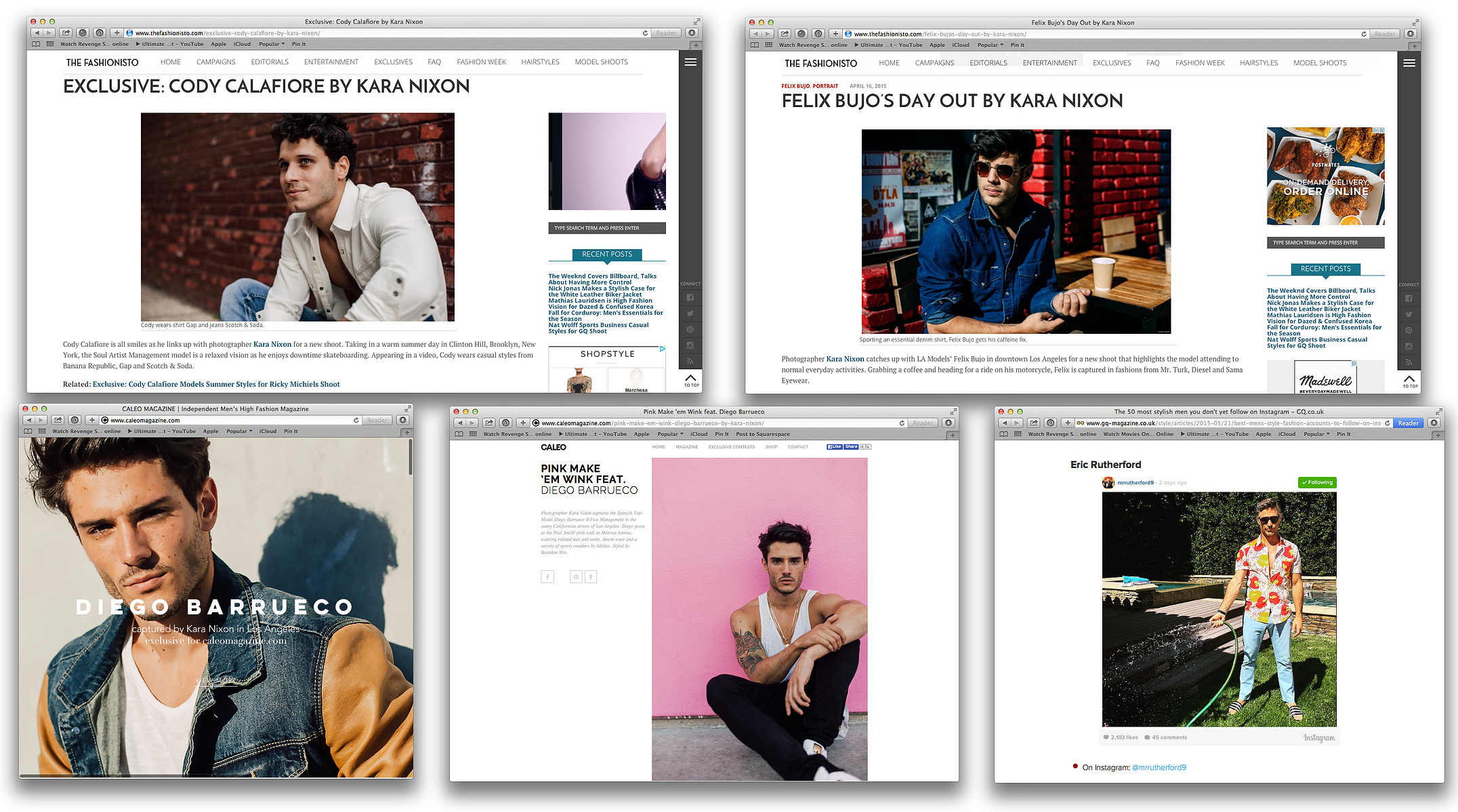Click search field in Cody Calafiore sidebar

click(607, 228)
